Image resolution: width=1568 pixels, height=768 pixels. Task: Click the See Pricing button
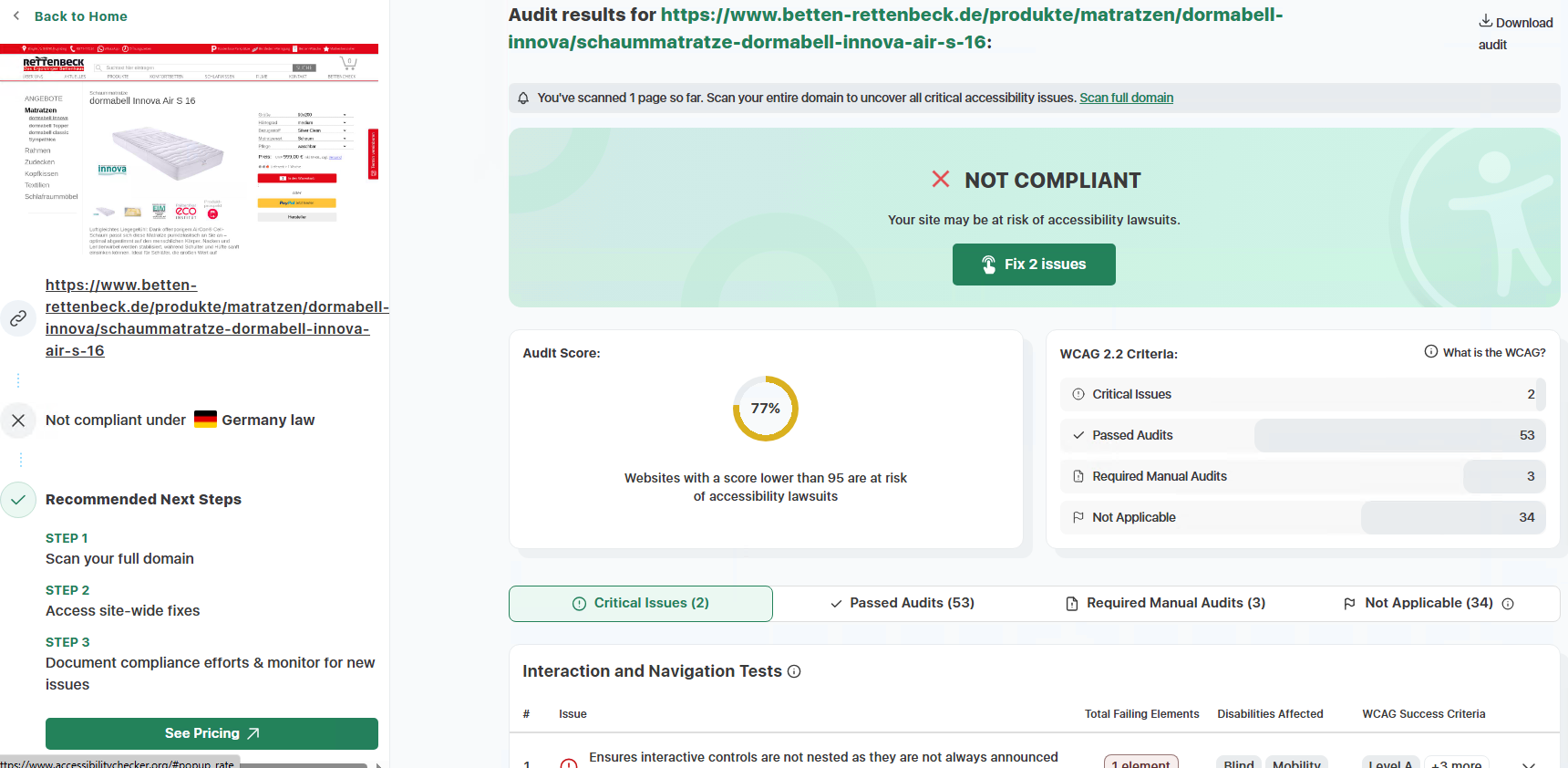coord(211,733)
